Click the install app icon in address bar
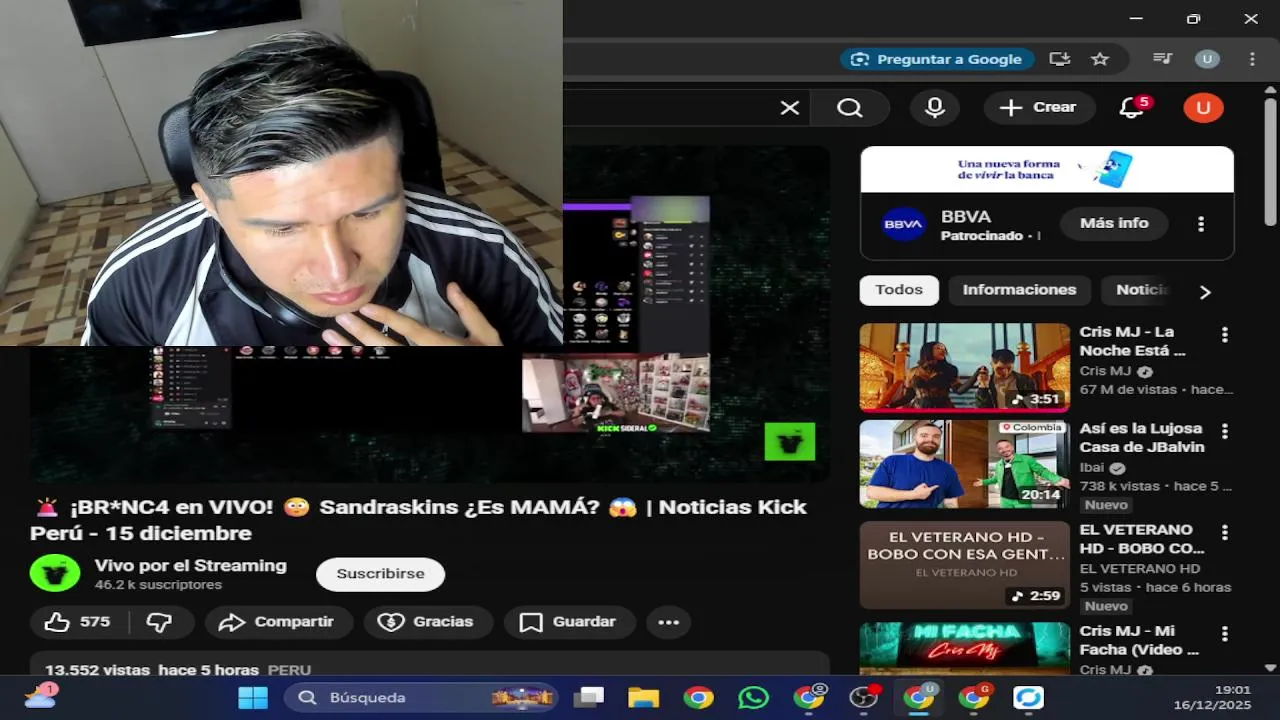Screen dimensions: 1280x720 click(1059, 59)
